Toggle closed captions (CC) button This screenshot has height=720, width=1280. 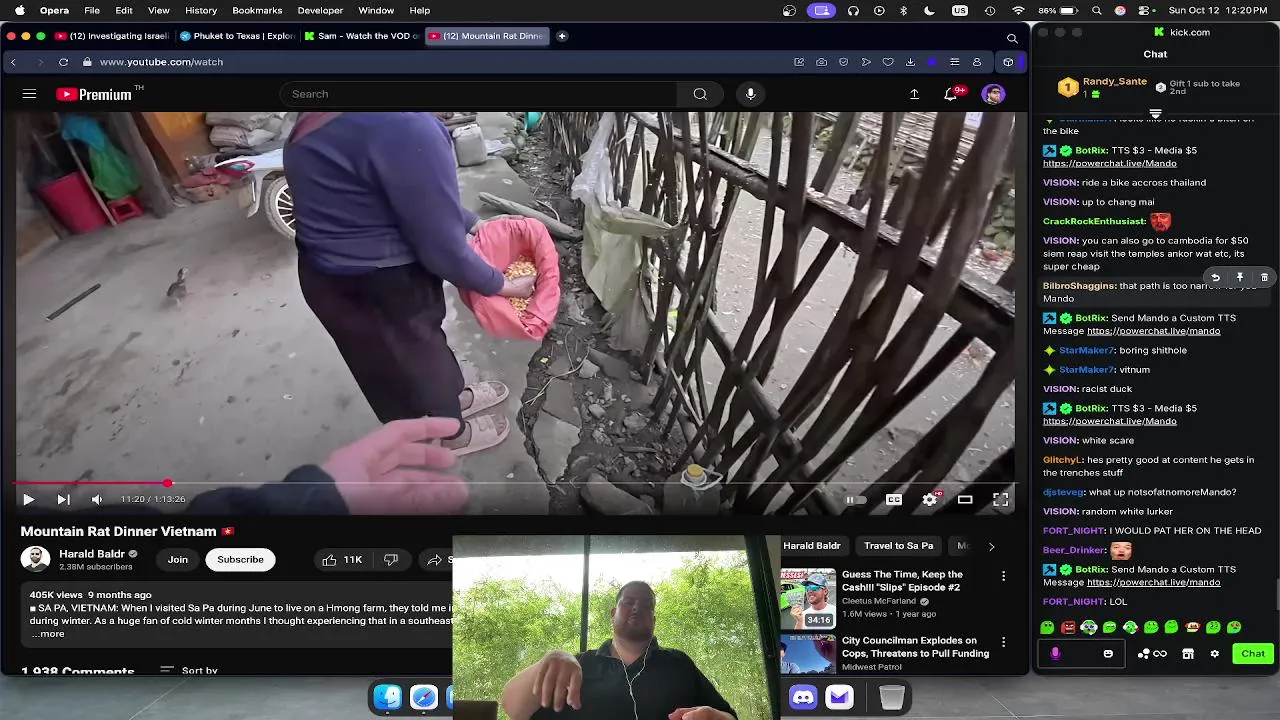click(894, 500)
